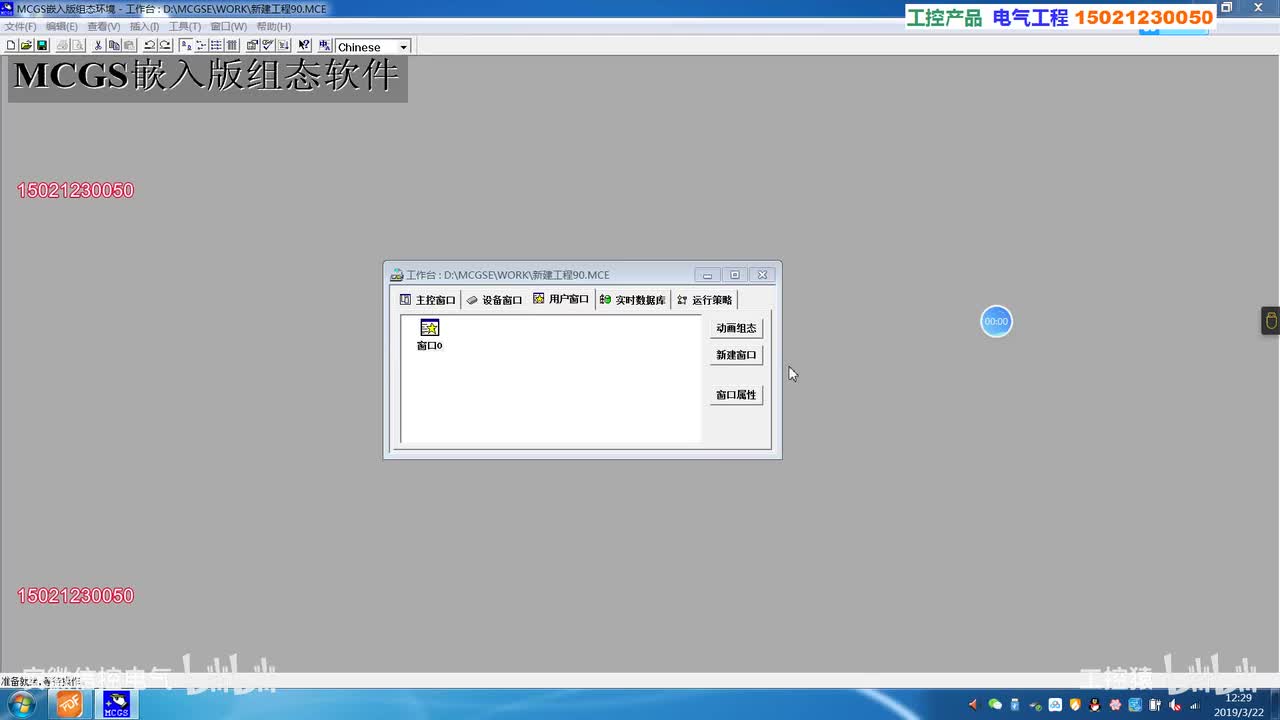Viewport: 1280px width, 720px height.
Task: Click the 窗口属性 button
Action: point(736,395)
